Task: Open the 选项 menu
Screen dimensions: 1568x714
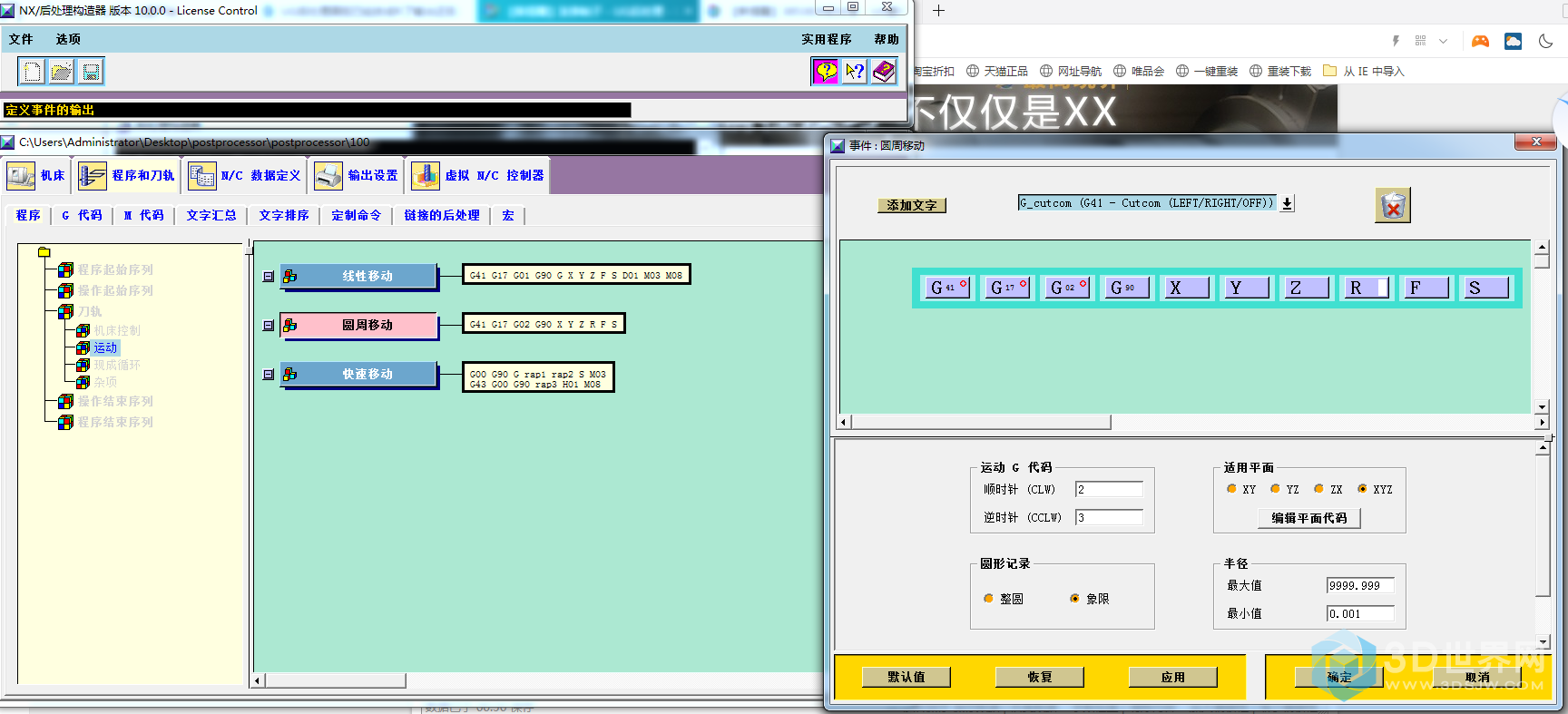Action: (68, 39)
